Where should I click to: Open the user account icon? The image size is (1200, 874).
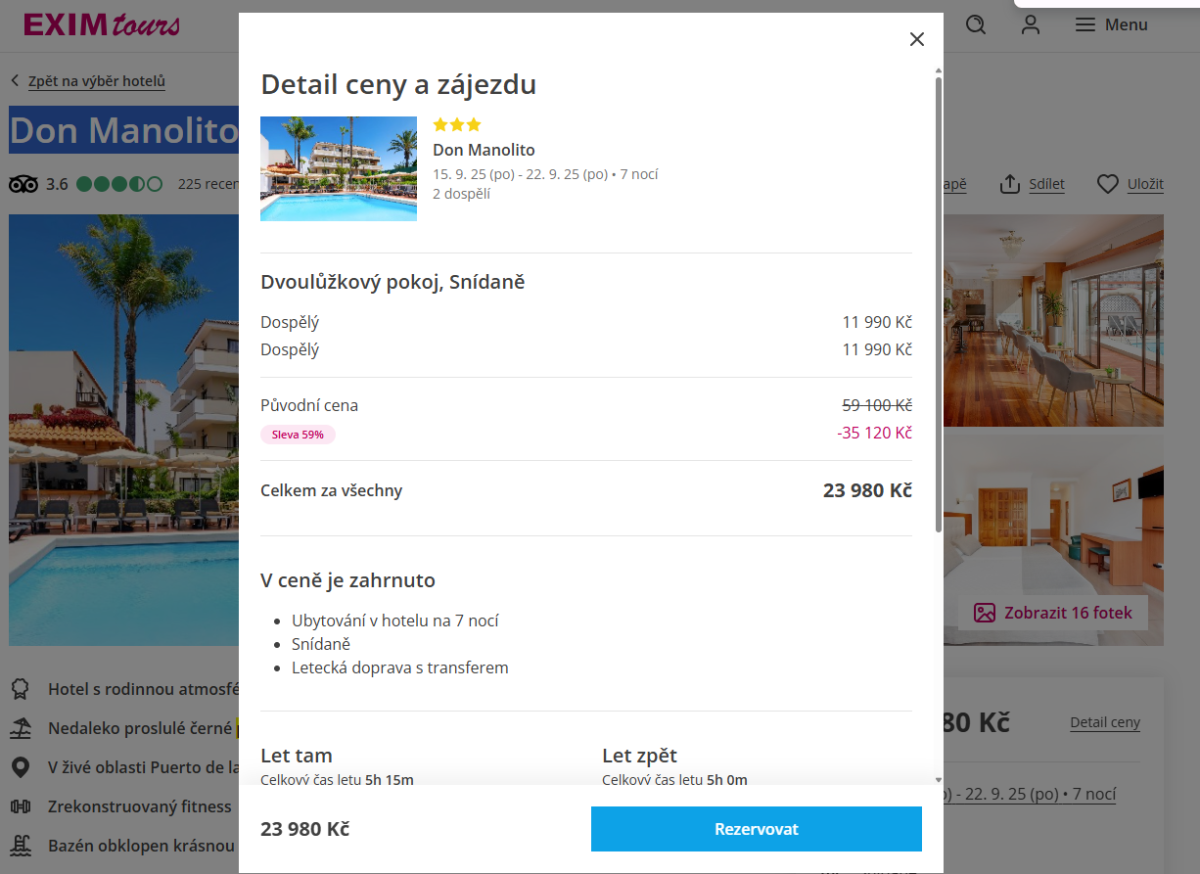pyautogui.click(x=1030, y=25)
